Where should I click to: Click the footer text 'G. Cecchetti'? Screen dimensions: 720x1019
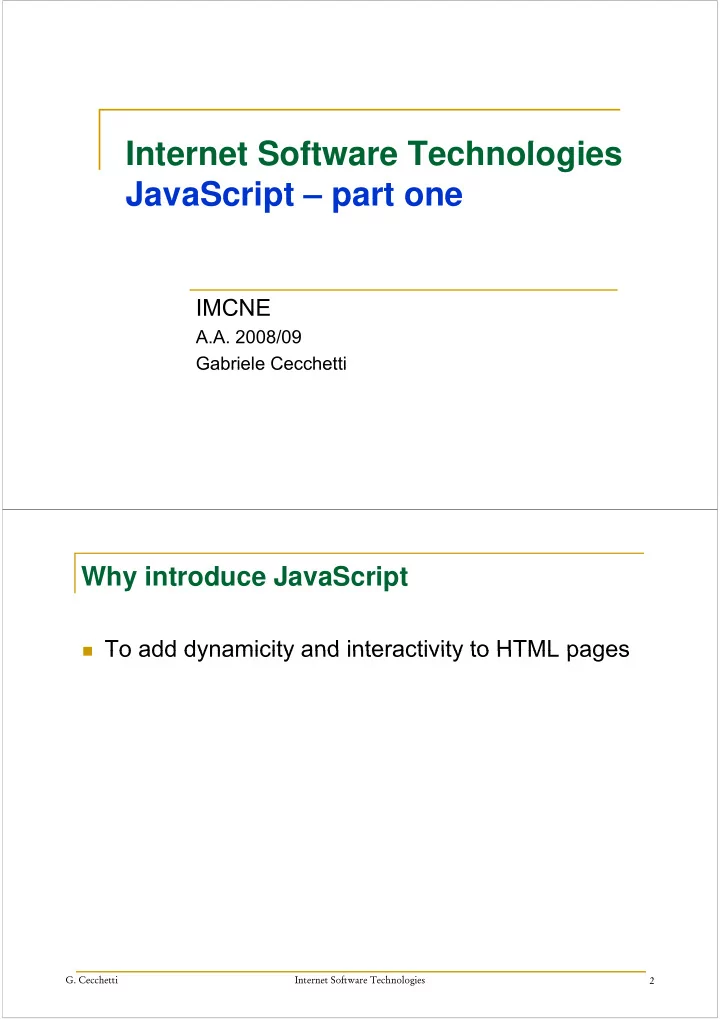[x=92, y=980]
